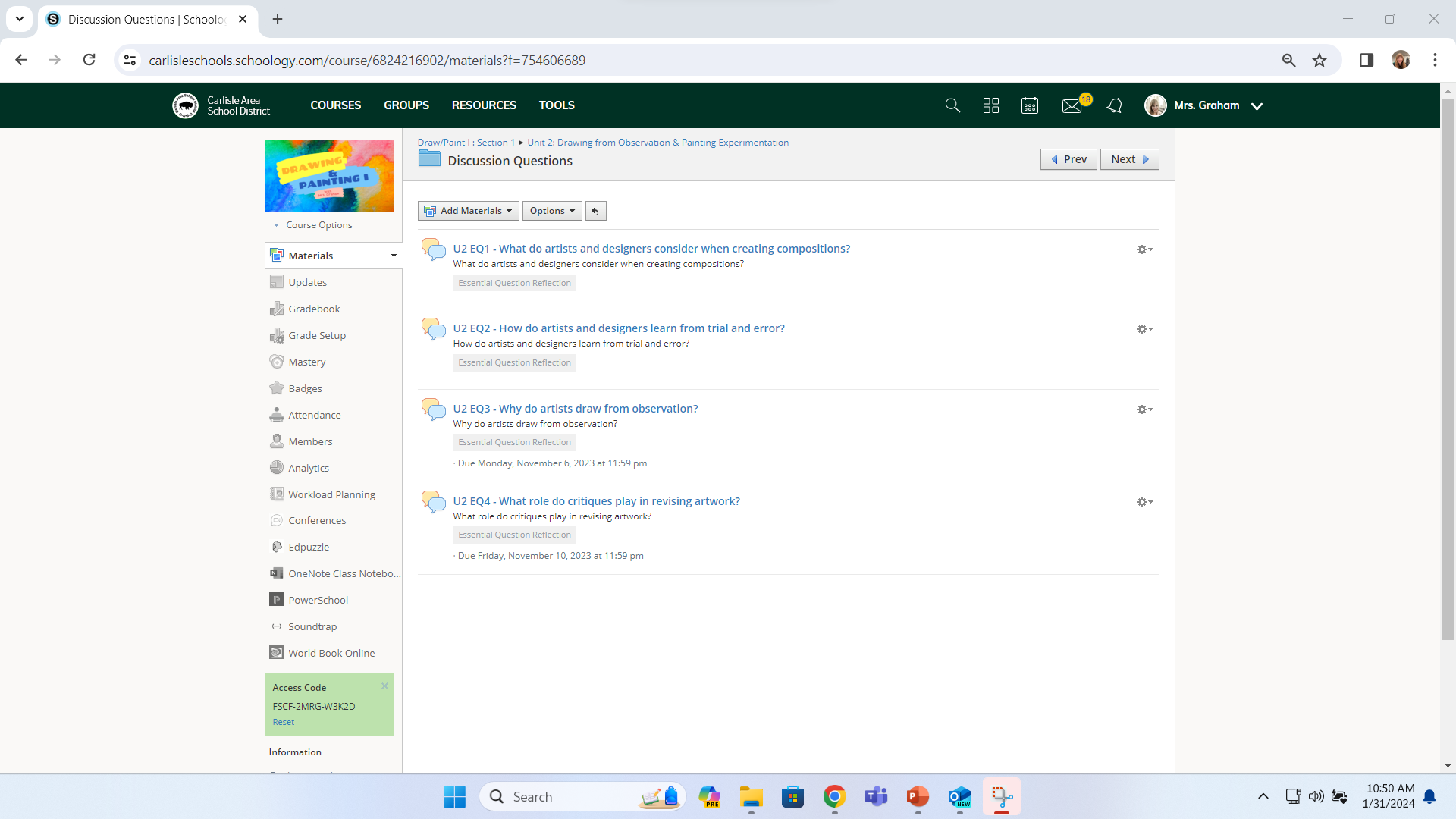Viewport: 1456px width, 819px height.
Task: Open Mastery in the sidebar
Action: coord(306,362)
